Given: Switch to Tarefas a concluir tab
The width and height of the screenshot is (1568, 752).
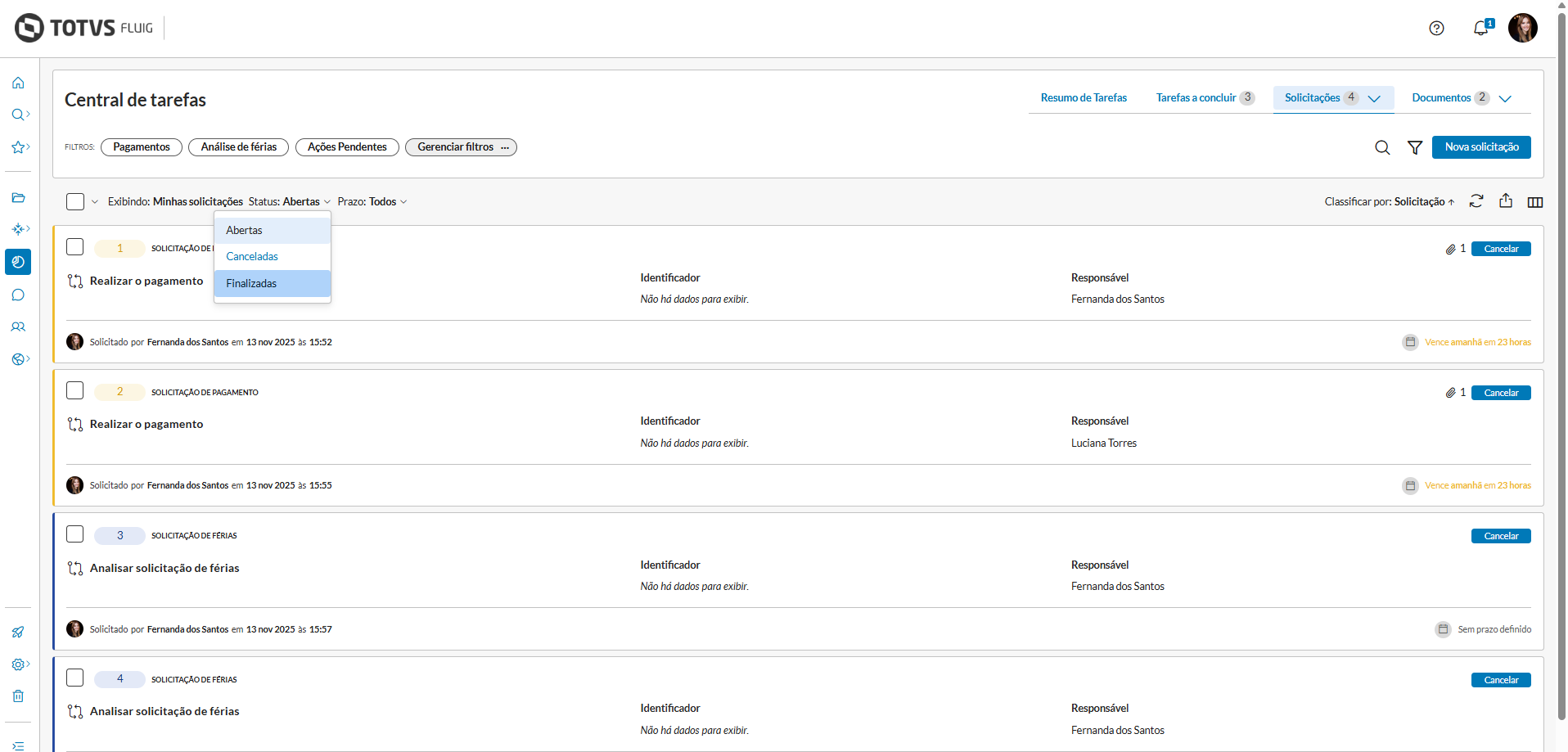Looking at the screenshot, I should click(x=1196, y=98).
